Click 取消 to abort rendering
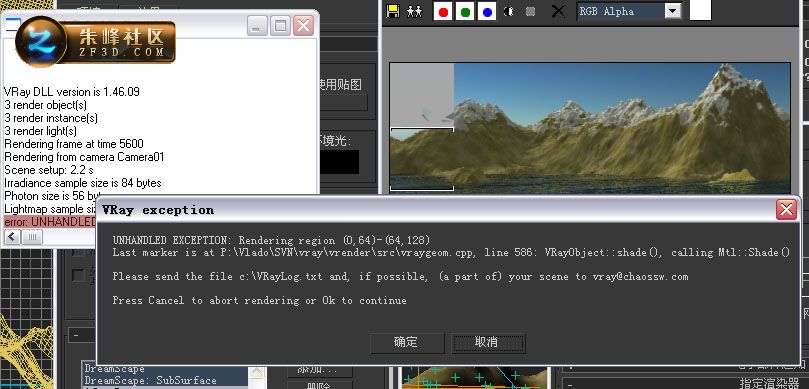The height and width of the screenshot is (389, 809). pos(488,343)
